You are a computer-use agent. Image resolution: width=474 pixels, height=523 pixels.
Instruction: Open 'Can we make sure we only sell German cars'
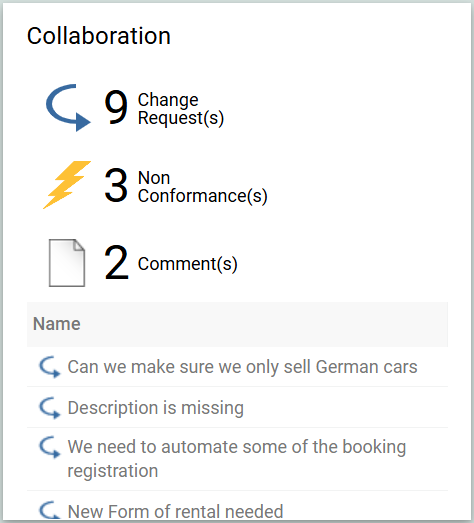(243, 367)
